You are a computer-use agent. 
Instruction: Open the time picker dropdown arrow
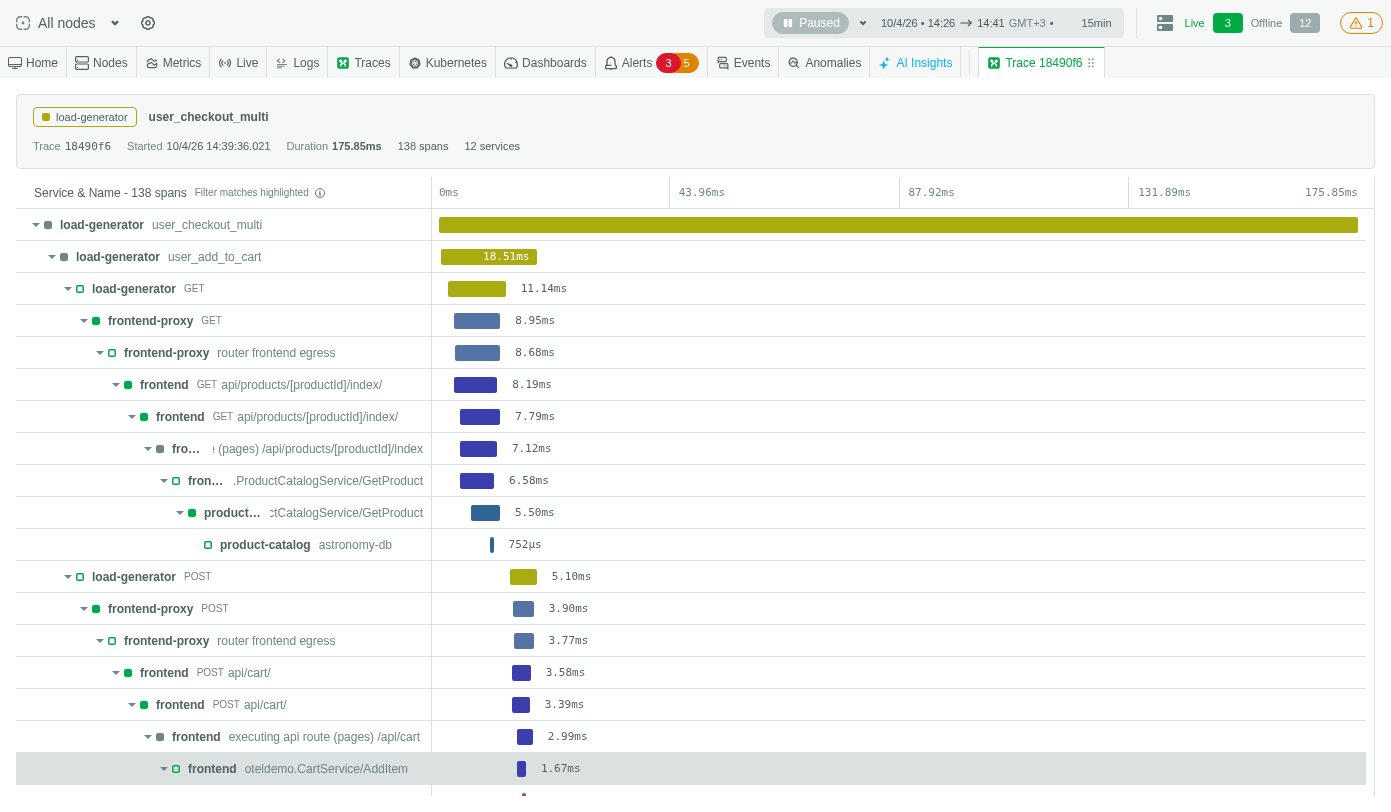tap(863, 23)
